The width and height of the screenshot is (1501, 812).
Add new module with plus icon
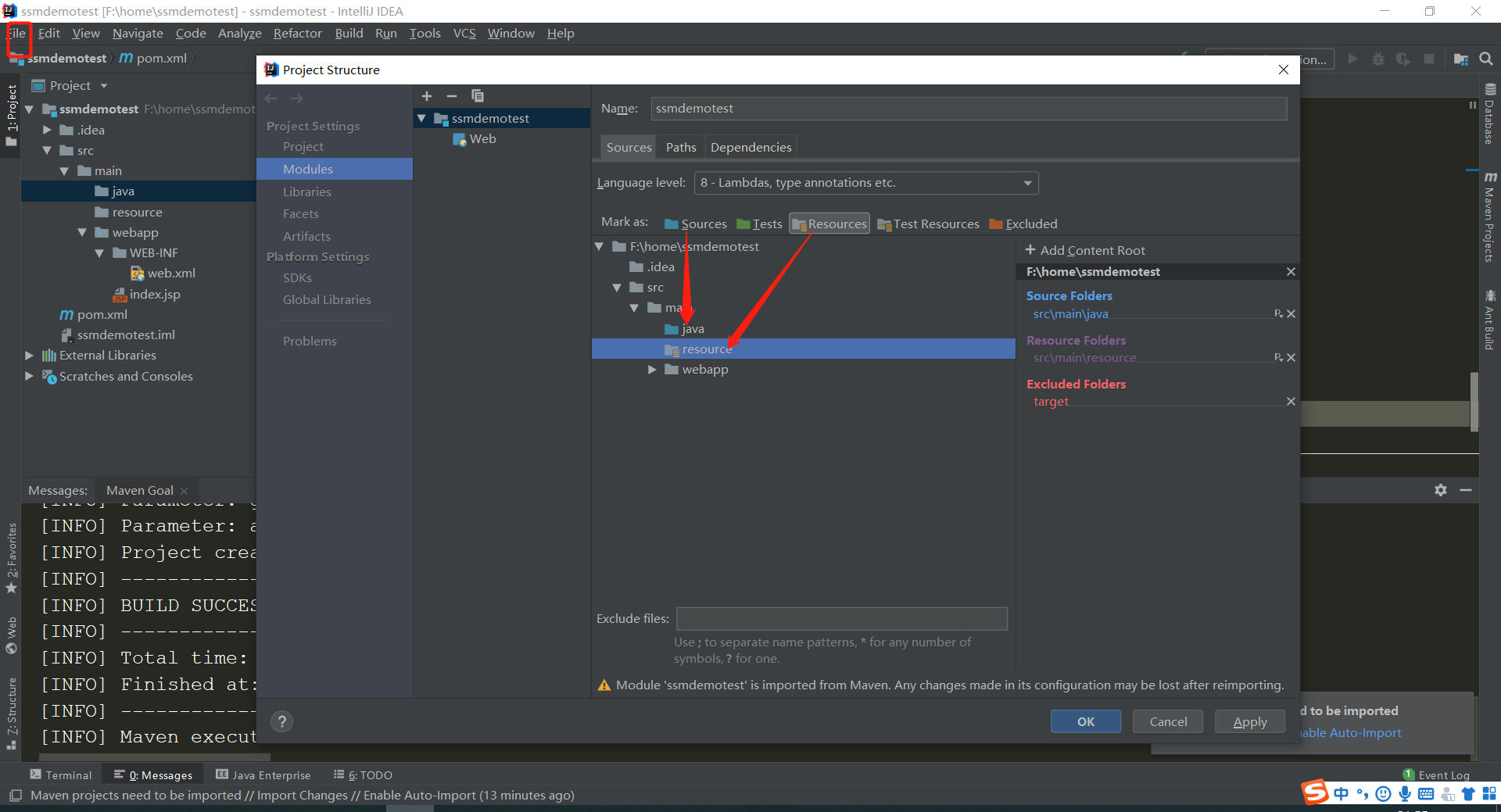pos(427,96)
